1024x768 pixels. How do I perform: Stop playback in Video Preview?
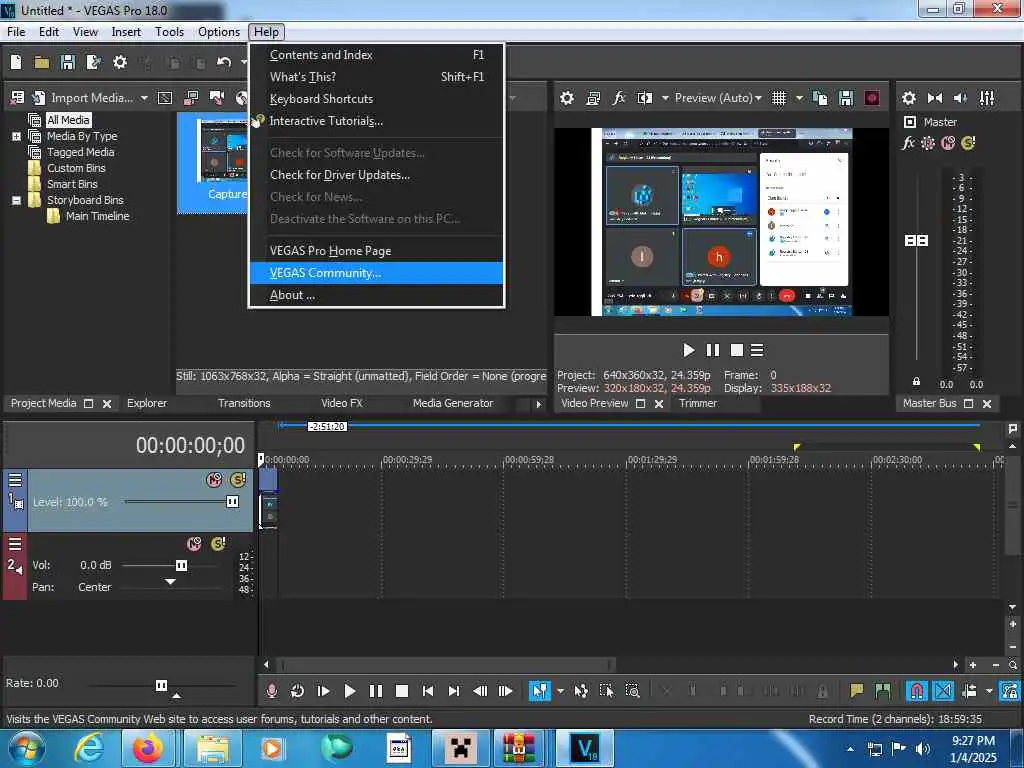[737, 350]
